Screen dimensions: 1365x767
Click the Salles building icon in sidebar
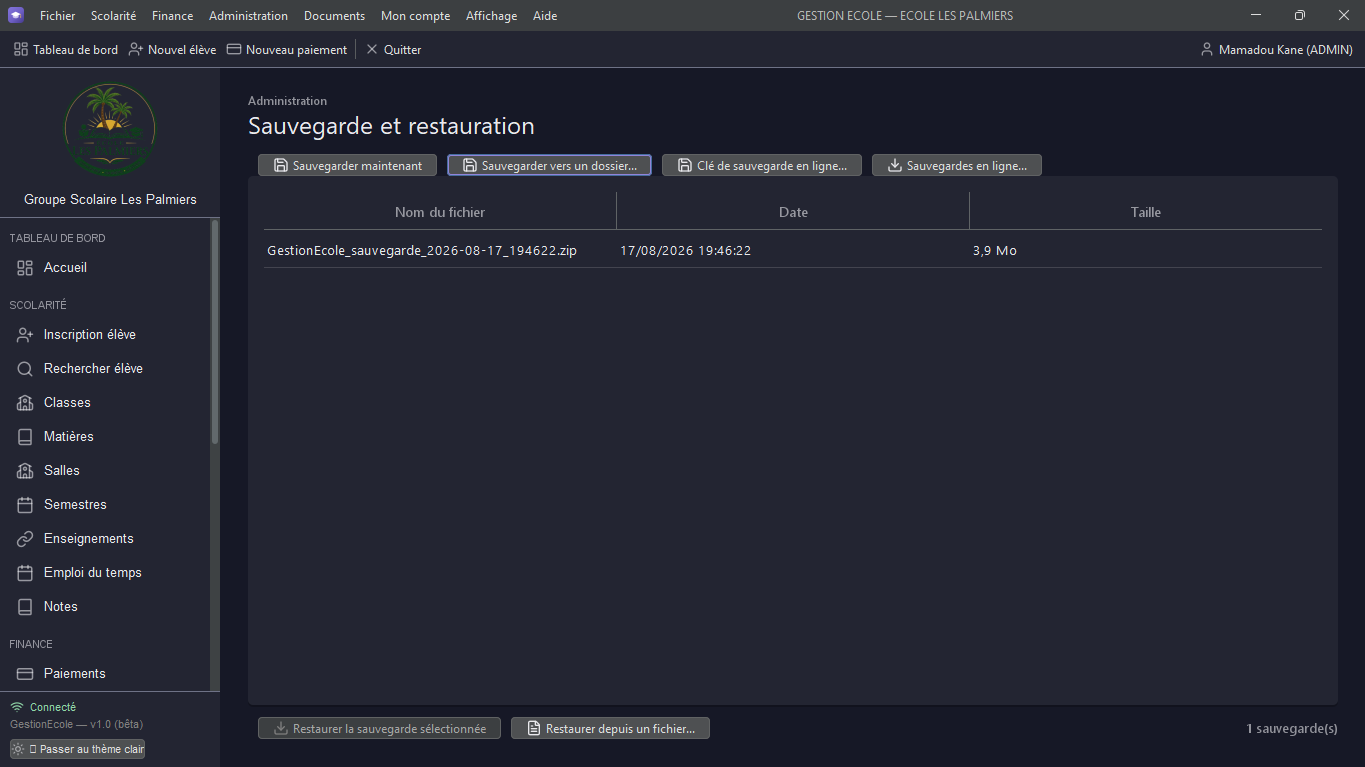click(25, 471)
